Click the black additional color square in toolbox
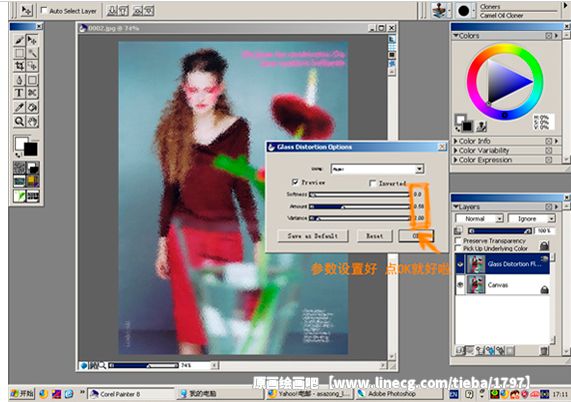 tap(30, 149)
